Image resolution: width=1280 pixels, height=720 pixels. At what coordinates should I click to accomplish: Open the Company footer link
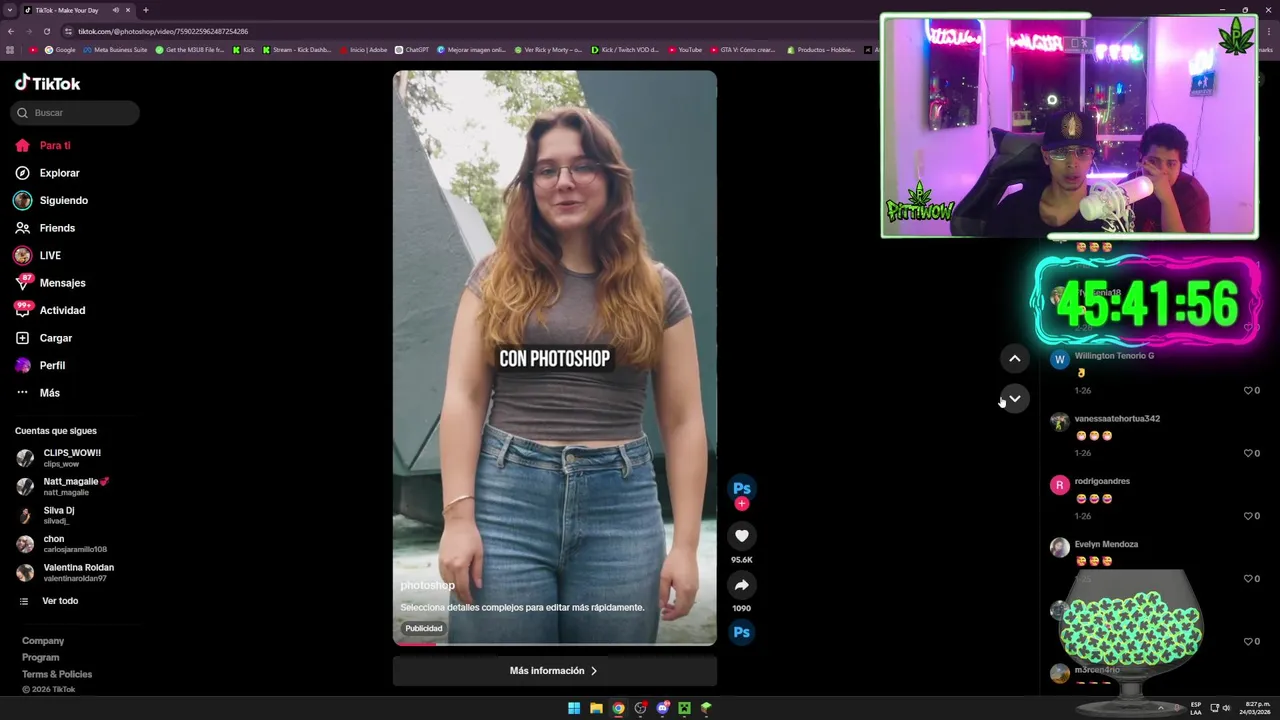click(x=43, y=641)
